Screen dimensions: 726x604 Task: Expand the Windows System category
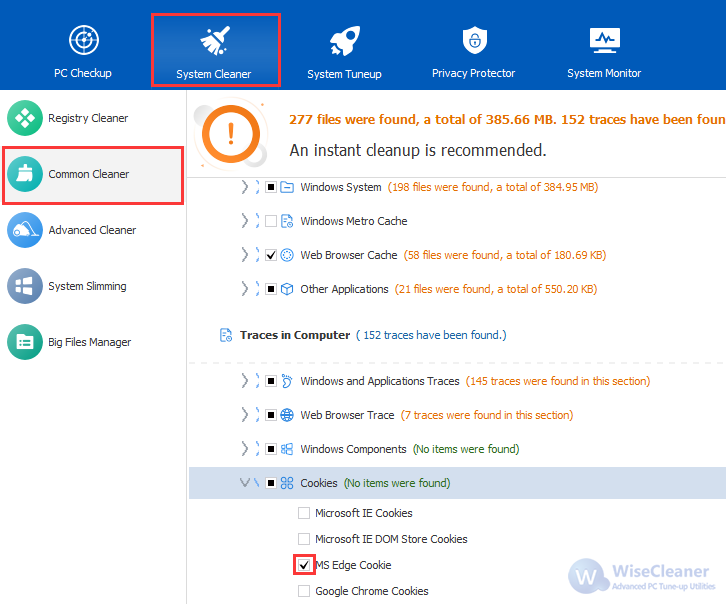244,187
